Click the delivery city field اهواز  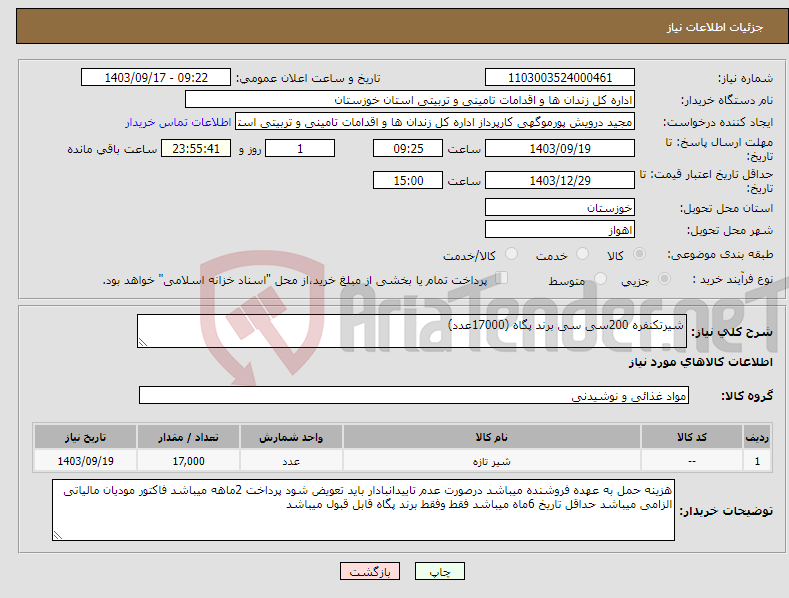(x=560, y=230)
